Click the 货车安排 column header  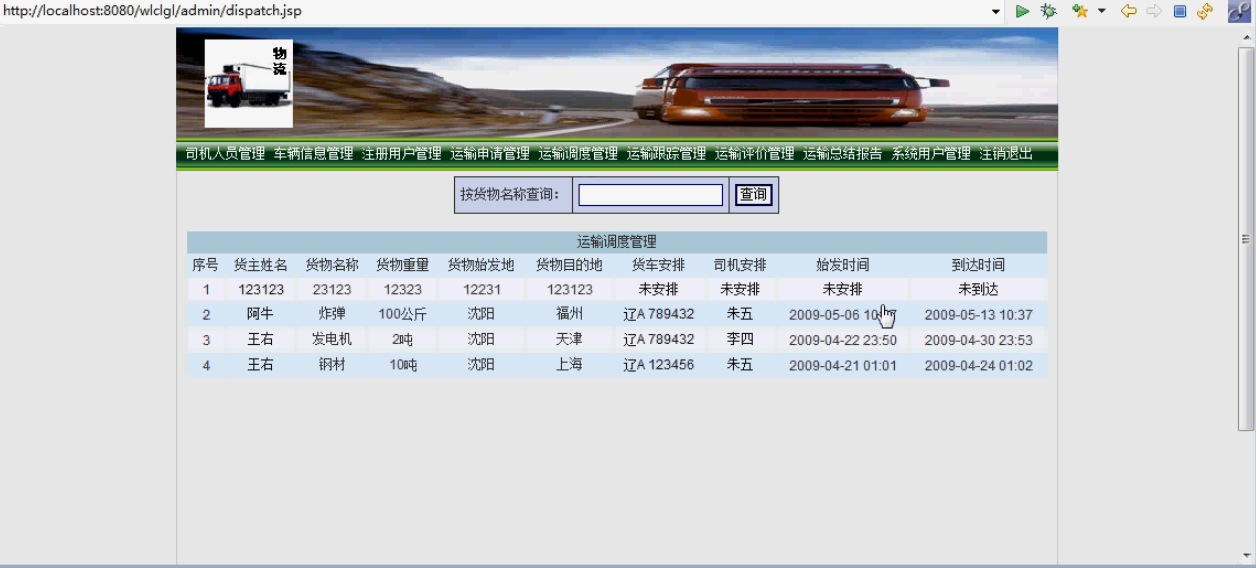point(658,265)
